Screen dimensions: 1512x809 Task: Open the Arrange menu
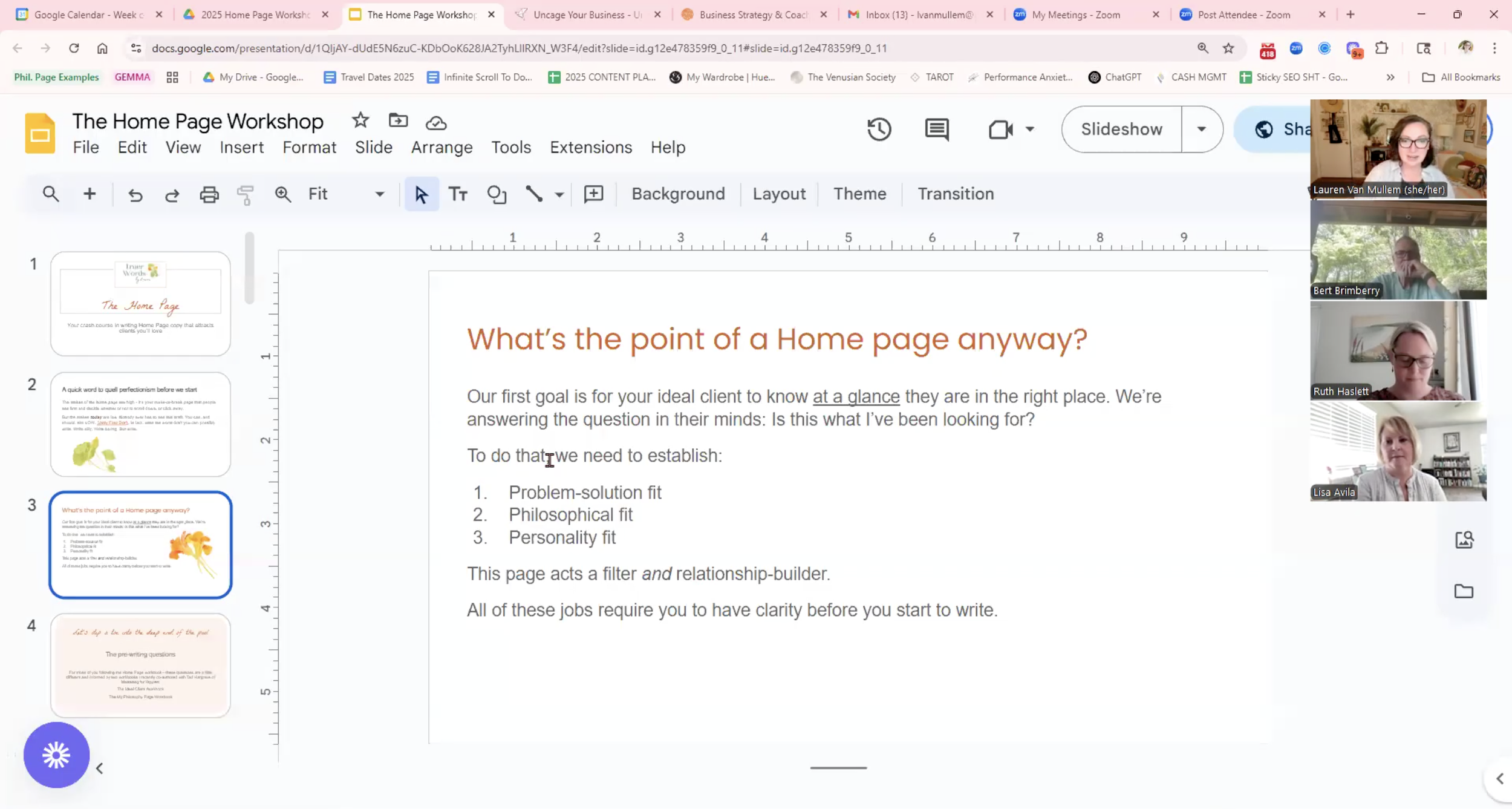(x=442, y=147)
